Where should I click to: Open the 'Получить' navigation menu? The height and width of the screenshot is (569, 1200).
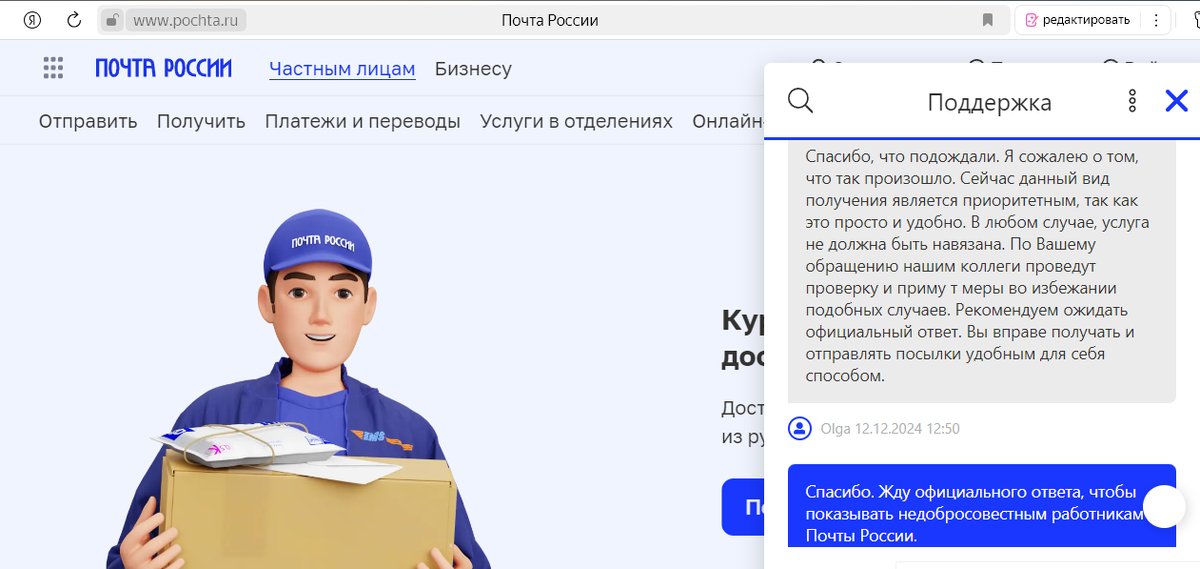tap(201, 121)
